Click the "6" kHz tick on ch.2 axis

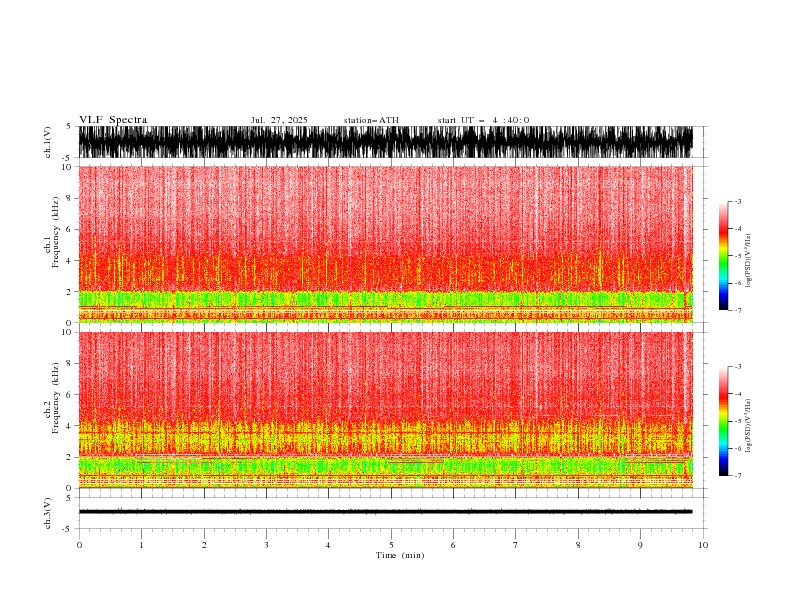click(69, 395)
